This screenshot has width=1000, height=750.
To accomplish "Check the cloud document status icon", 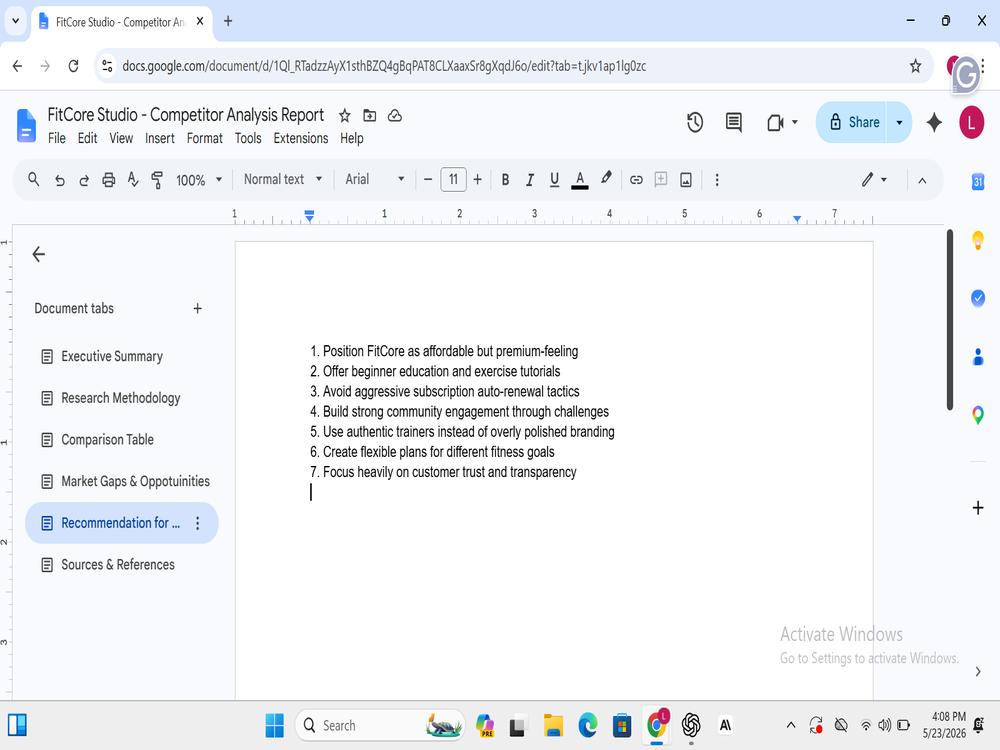I will [x=395, y=115].
